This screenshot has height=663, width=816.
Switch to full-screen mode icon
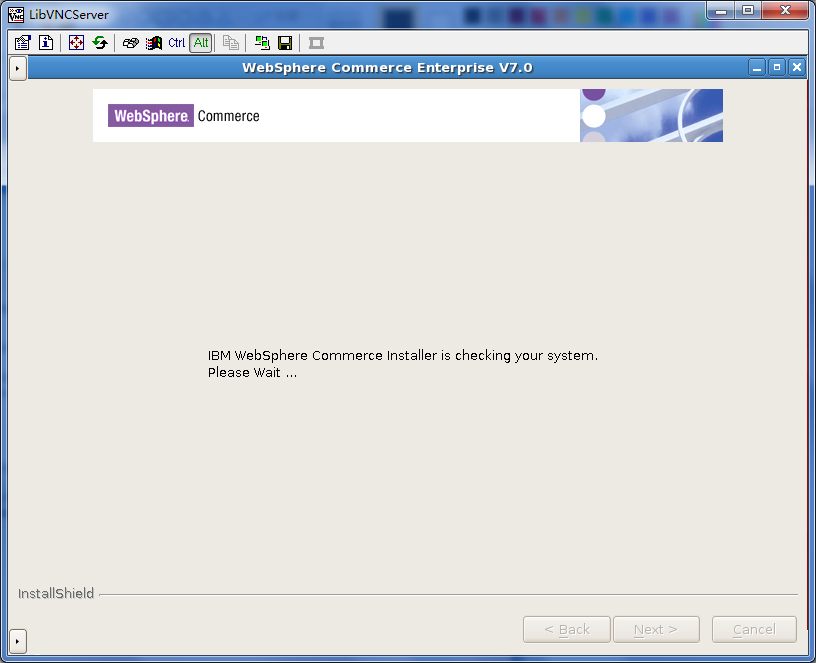(x=76, y=43)
